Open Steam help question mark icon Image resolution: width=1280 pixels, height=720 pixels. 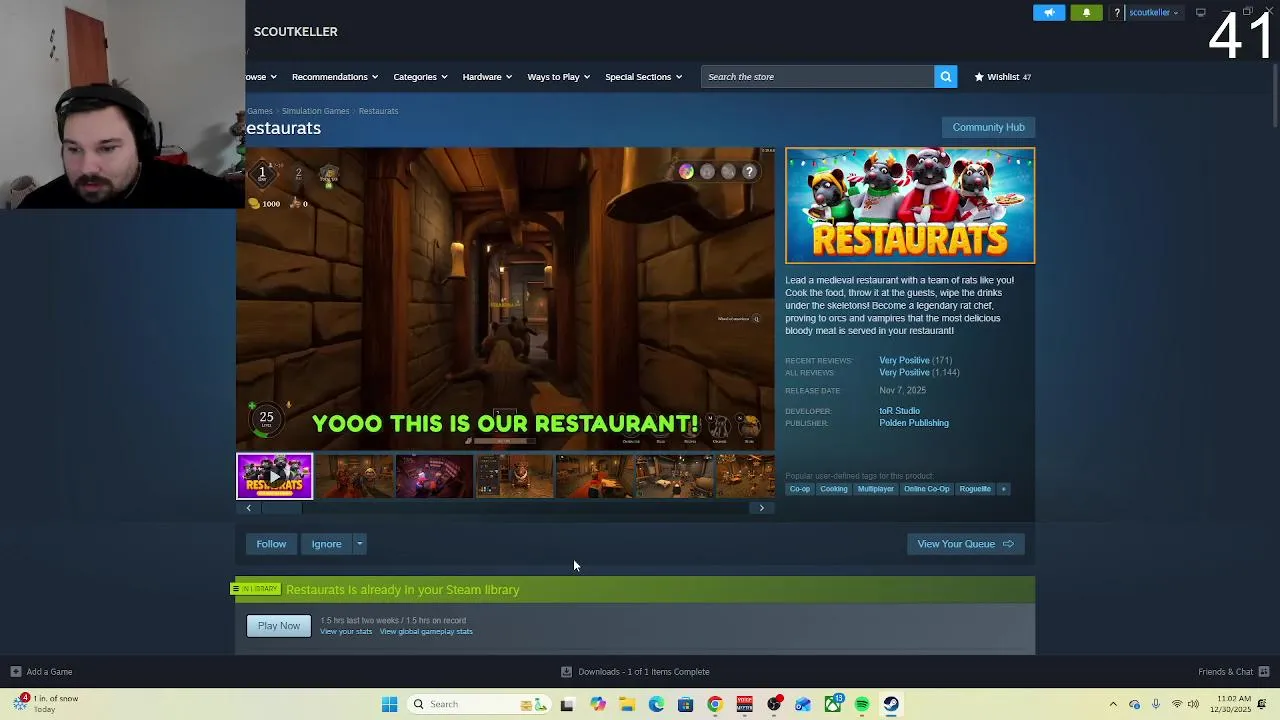(1117, 13)
